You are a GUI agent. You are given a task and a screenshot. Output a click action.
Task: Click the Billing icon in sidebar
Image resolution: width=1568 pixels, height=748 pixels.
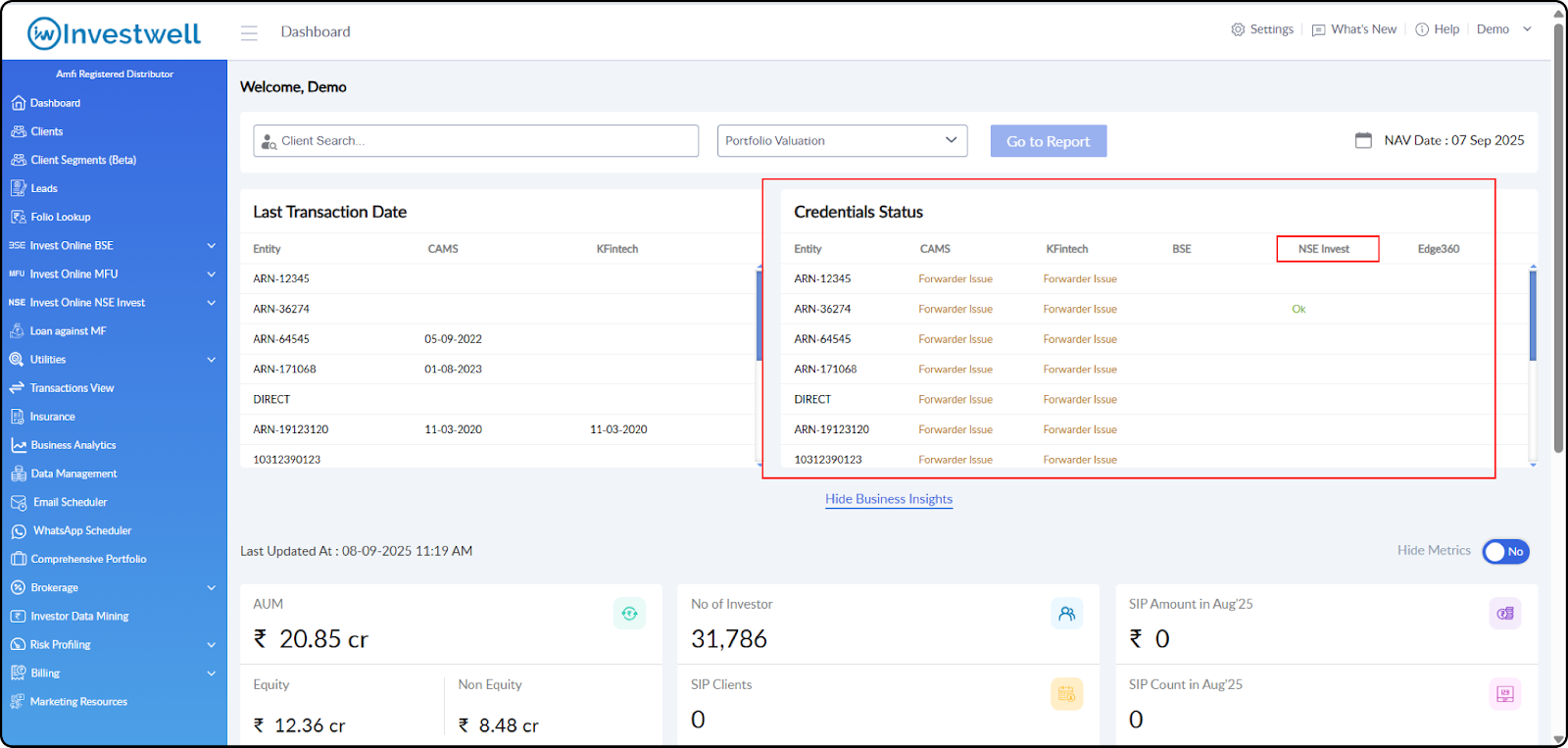tap(18, 673)
